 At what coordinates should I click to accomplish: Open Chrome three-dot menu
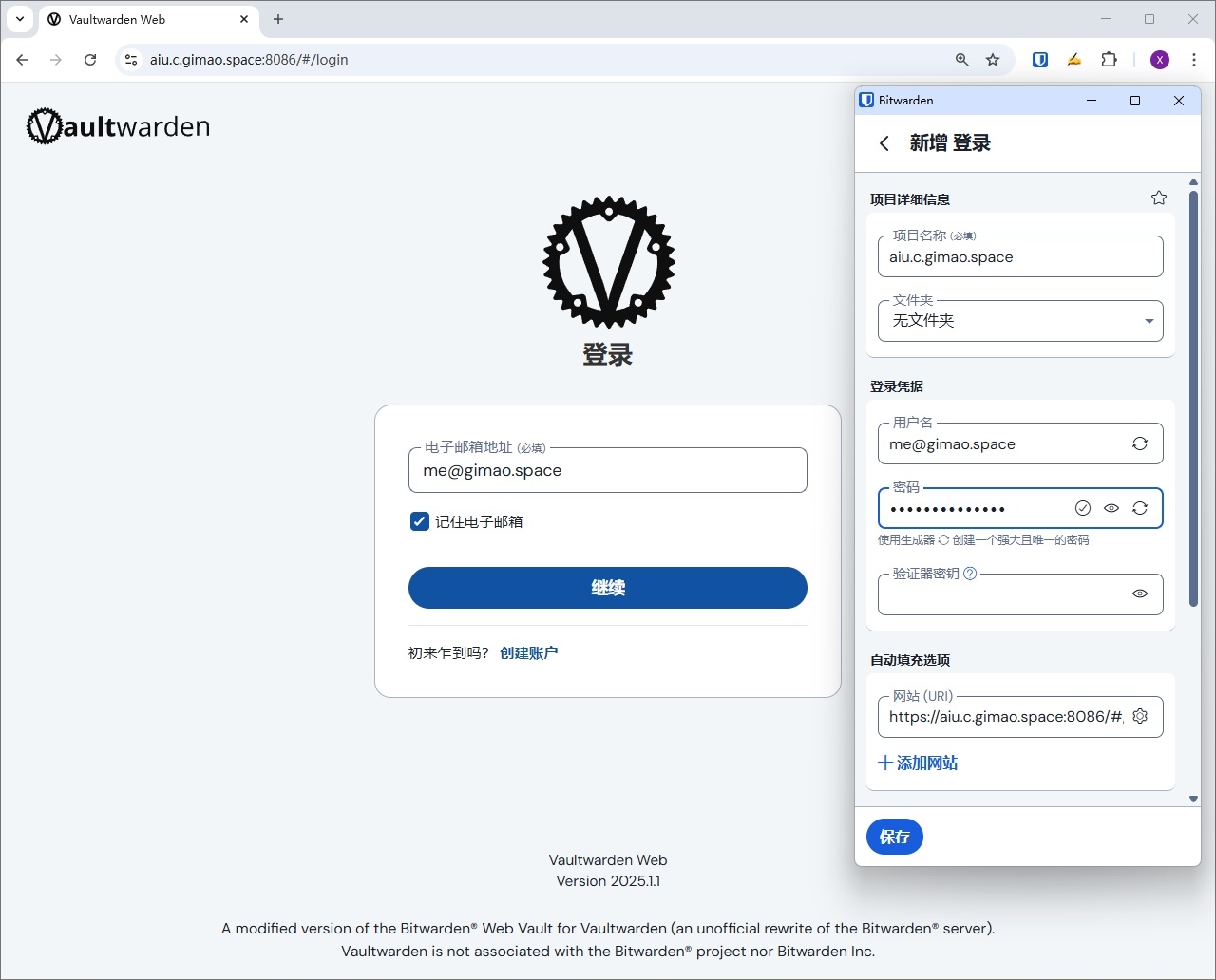[x=1194, y=60]
